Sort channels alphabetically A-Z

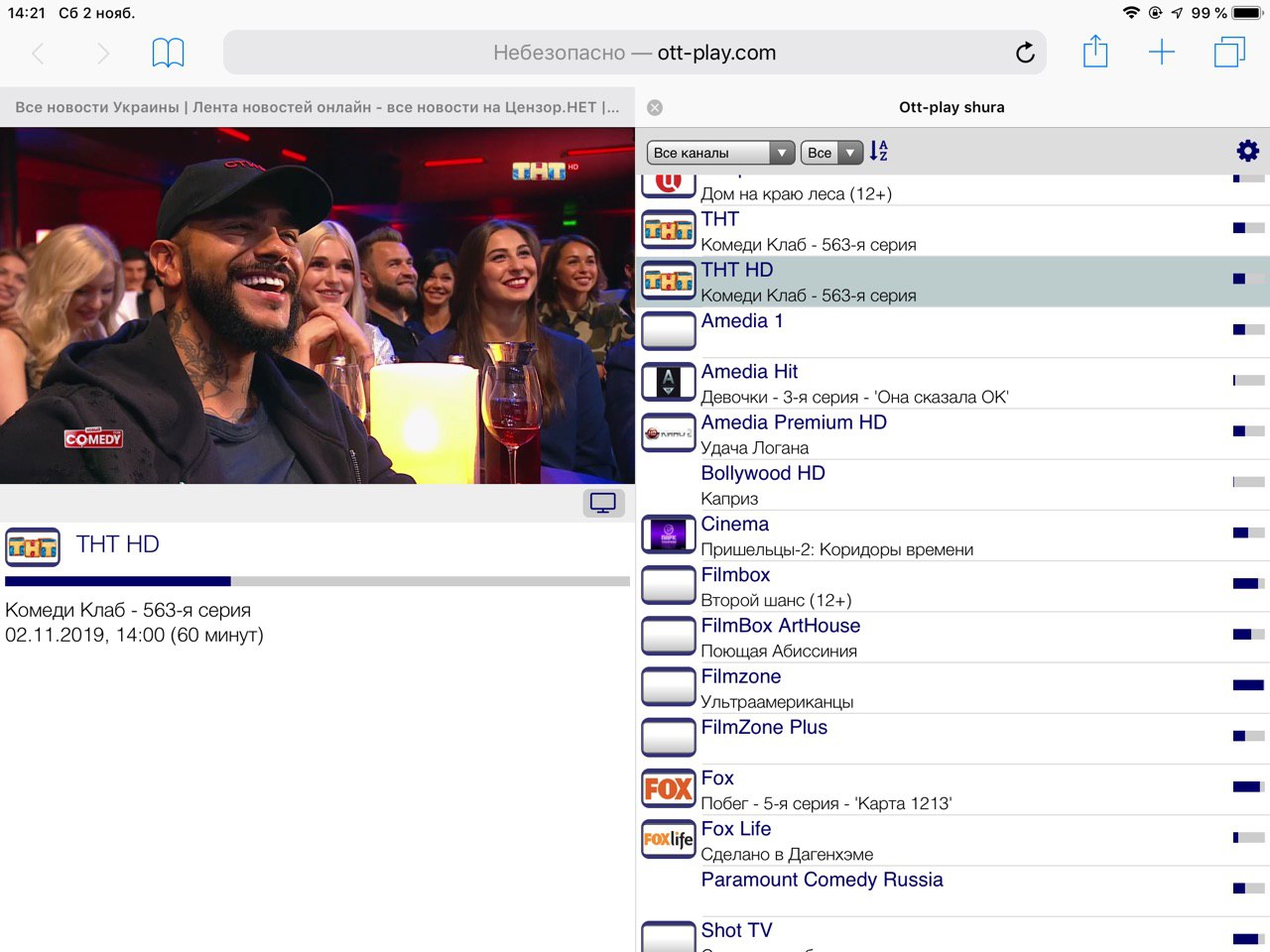pos(879,151)
